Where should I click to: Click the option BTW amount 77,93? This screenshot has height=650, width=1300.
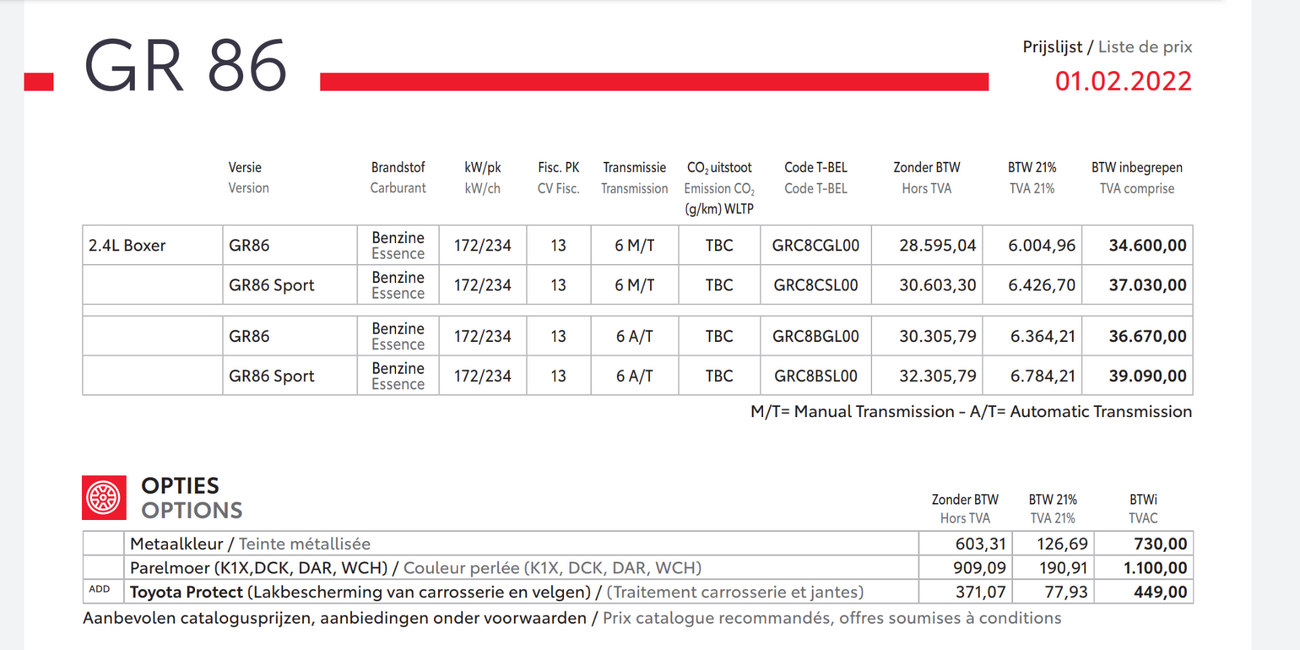coord(1066,592)
